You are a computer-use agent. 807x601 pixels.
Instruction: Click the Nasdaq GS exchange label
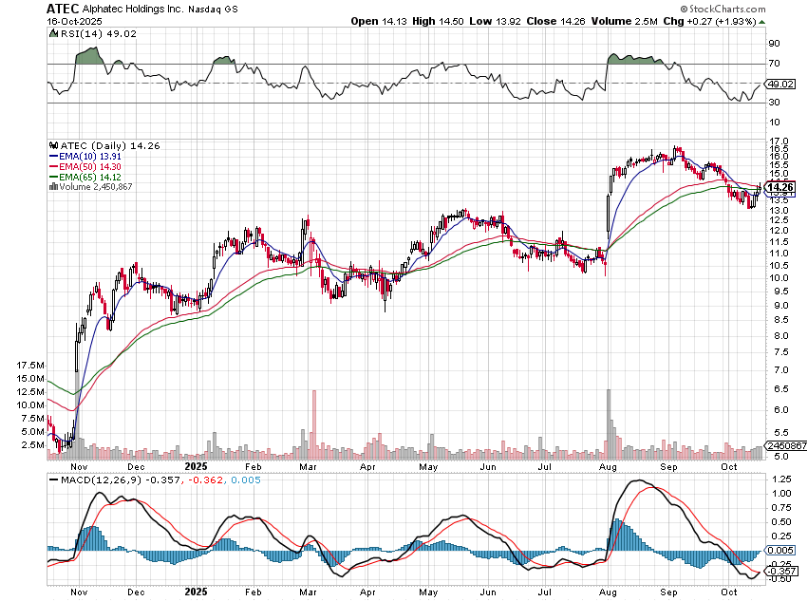tap(213, 9)
